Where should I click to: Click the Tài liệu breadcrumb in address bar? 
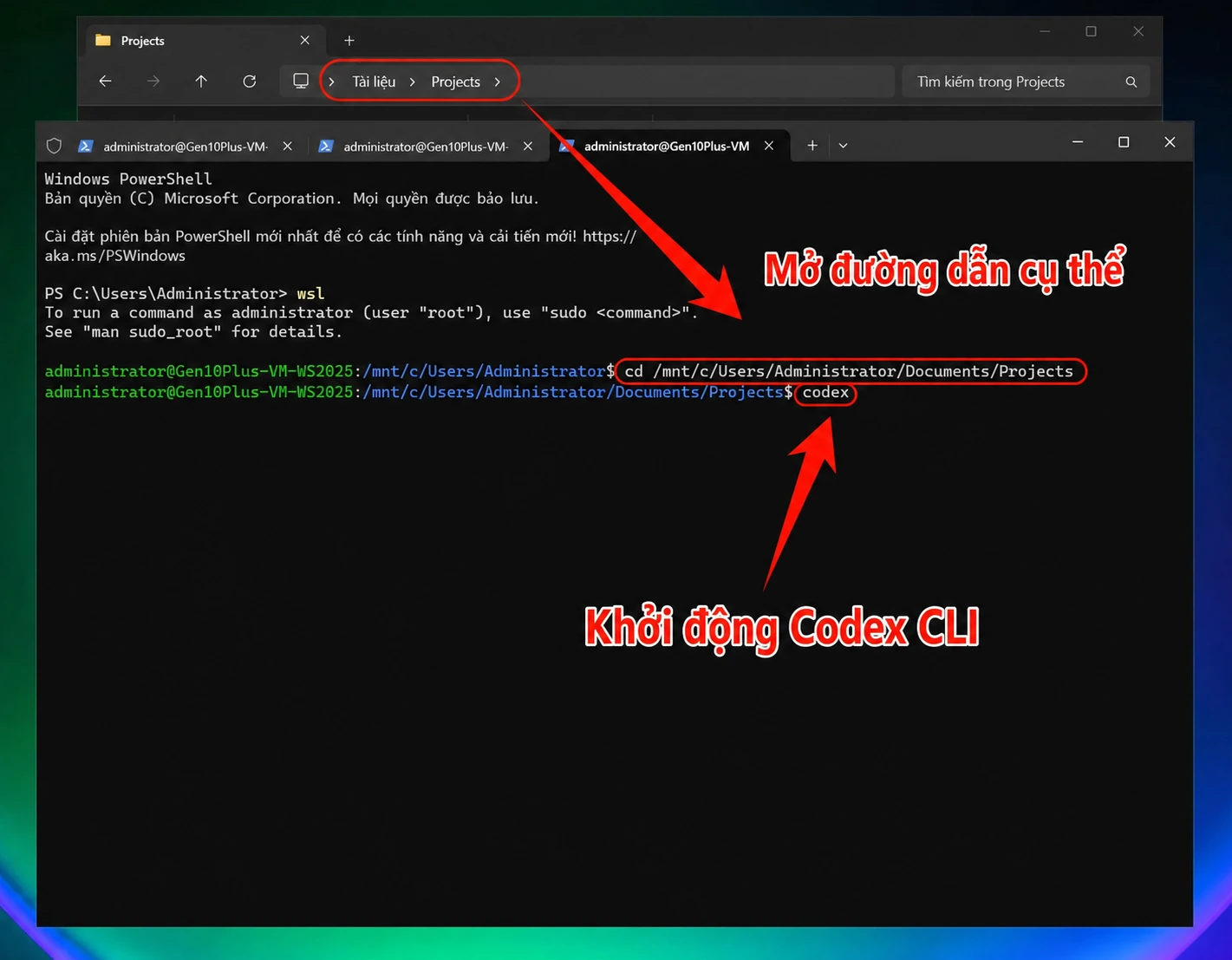click(x=374, y=82)
